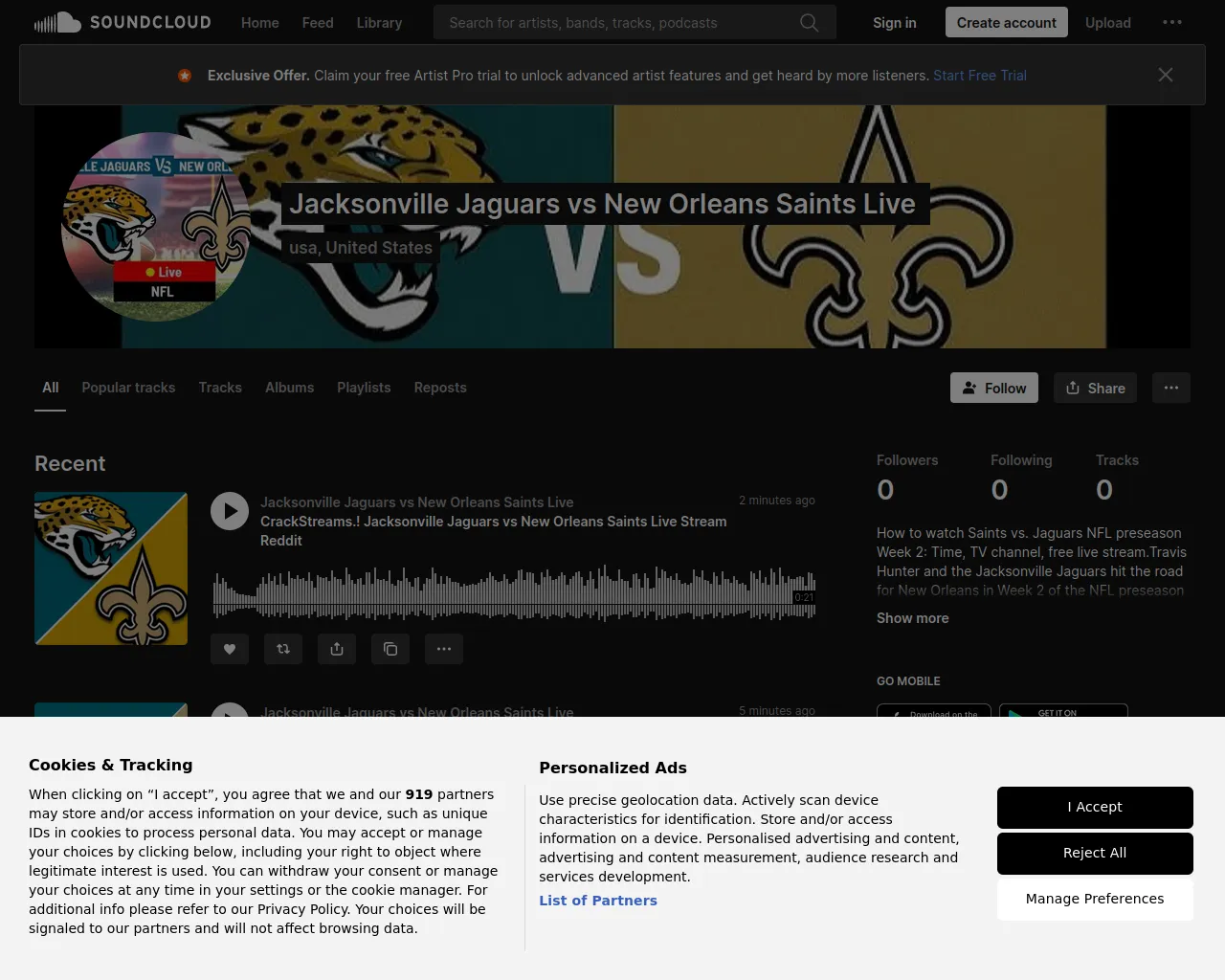Copy link of the CrackStreams track

point(390,649)
